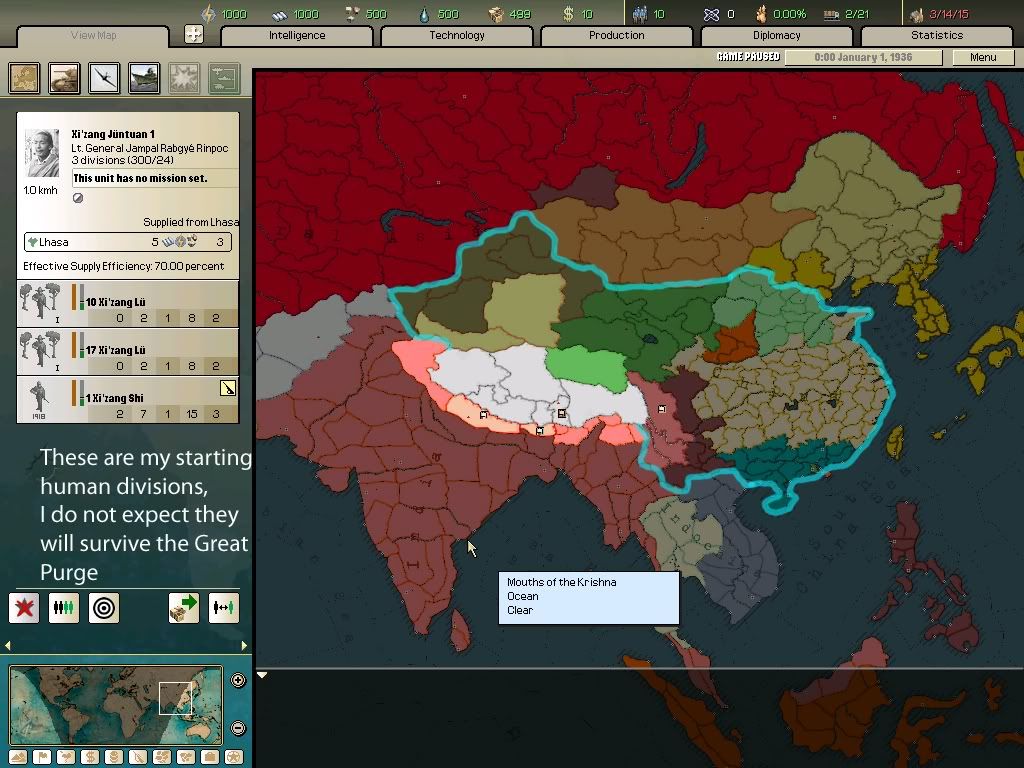Collapse the message log triangle below map

pos(262,675)
